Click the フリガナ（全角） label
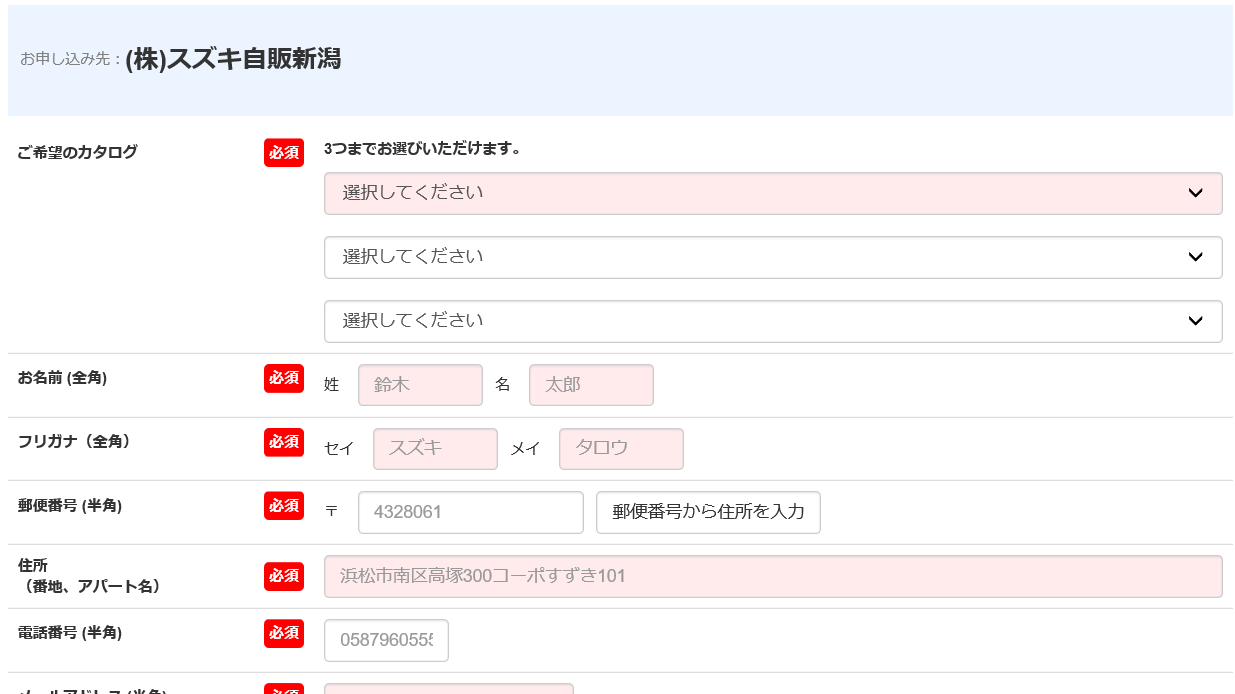1235x694 pixels. point(74,441)
